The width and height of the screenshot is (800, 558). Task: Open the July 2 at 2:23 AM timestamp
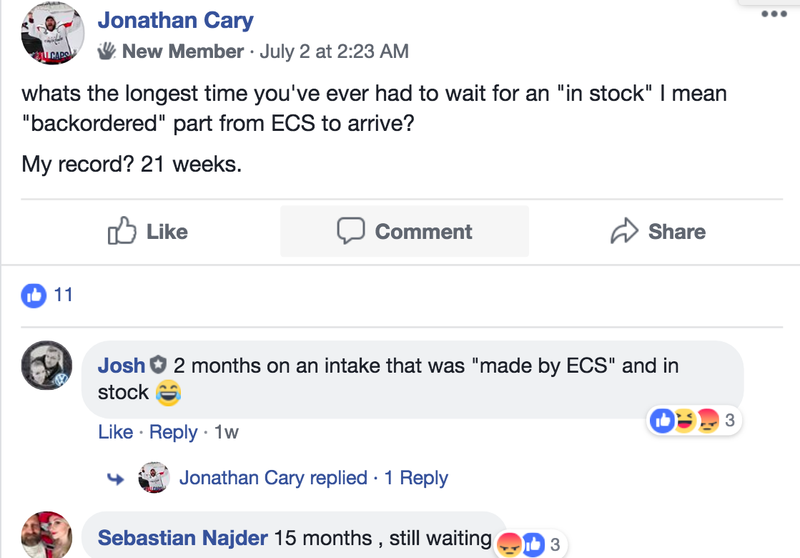334,52
